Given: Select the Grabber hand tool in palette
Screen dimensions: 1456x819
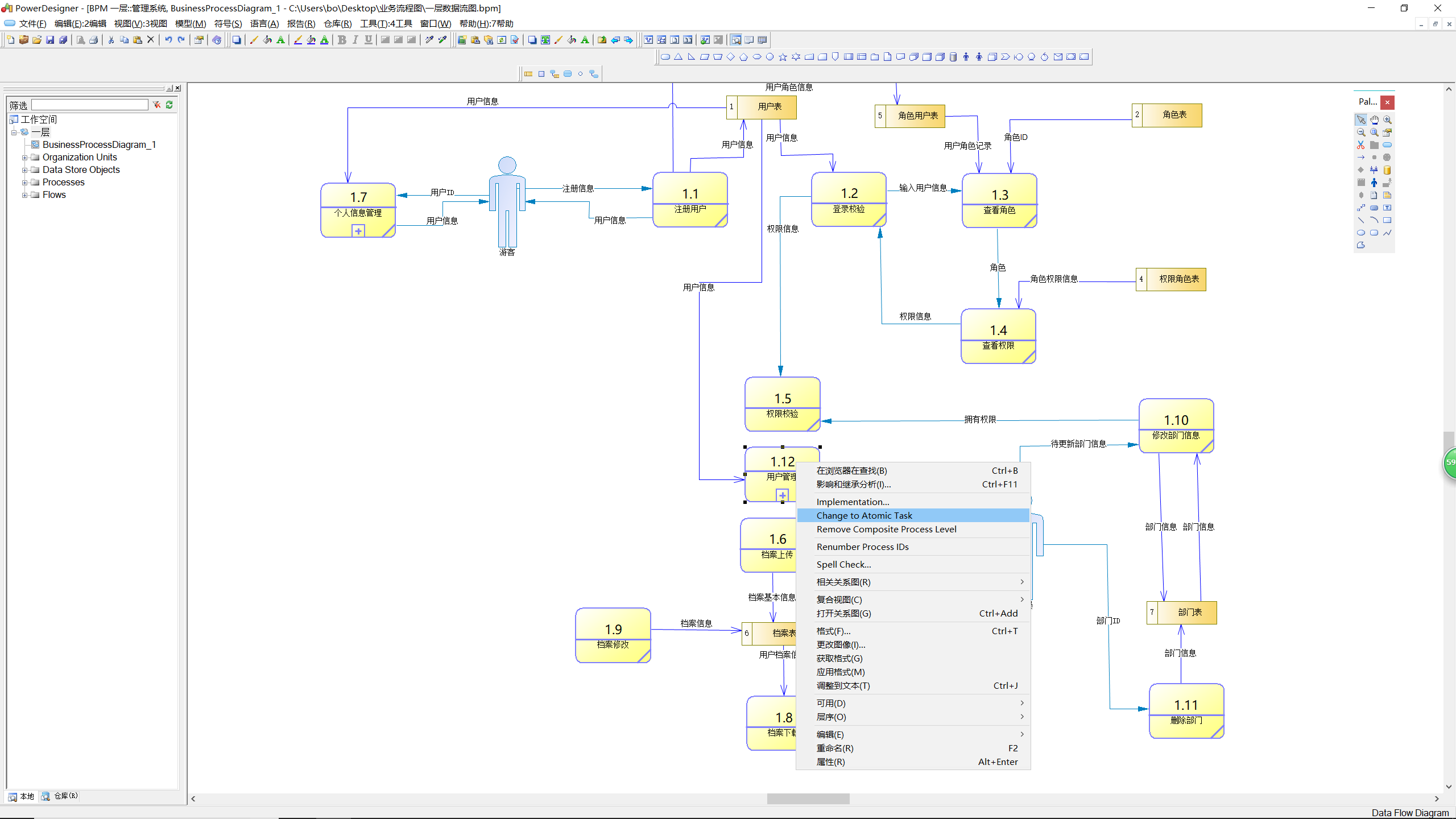Looking at the screenshot, I should click(1374, 120).
